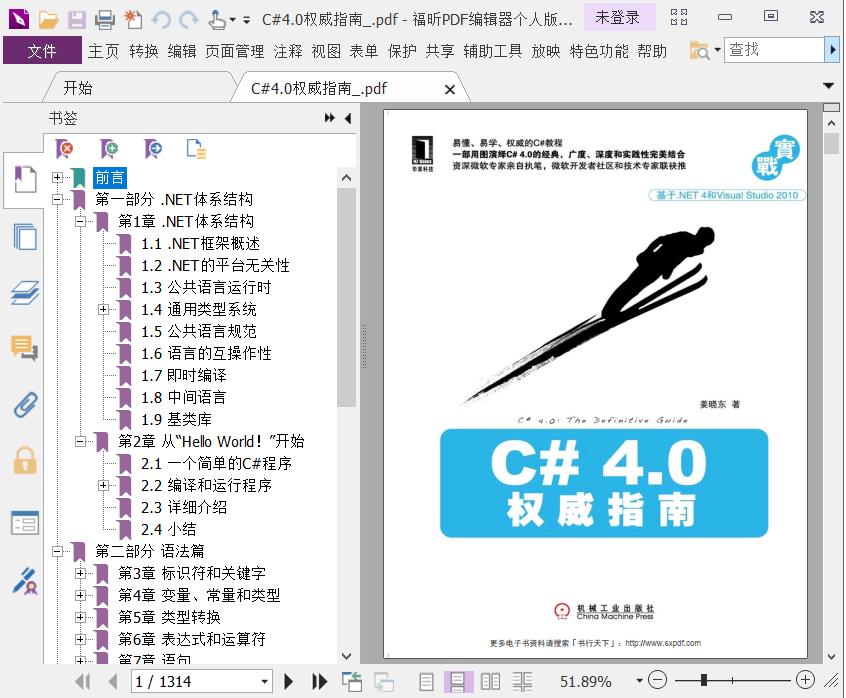
Task: Print the document with the printer icon
Action: (x=105, y=20)
